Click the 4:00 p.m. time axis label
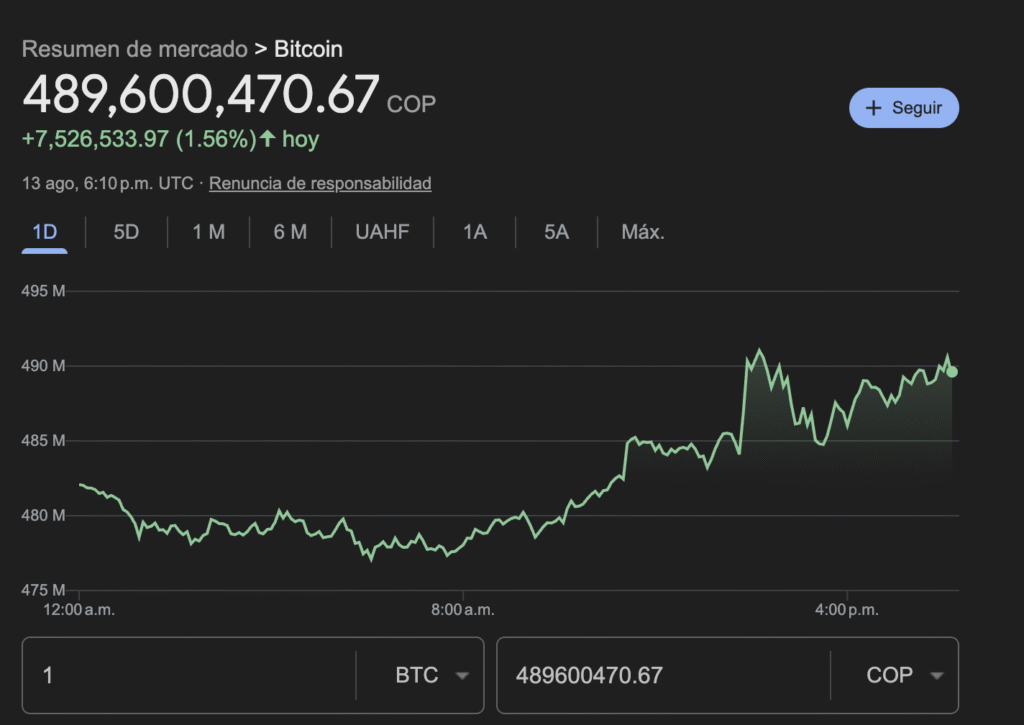Image resolution: width=1024 pixels, height=725 pixels. (x=846, y=610)
